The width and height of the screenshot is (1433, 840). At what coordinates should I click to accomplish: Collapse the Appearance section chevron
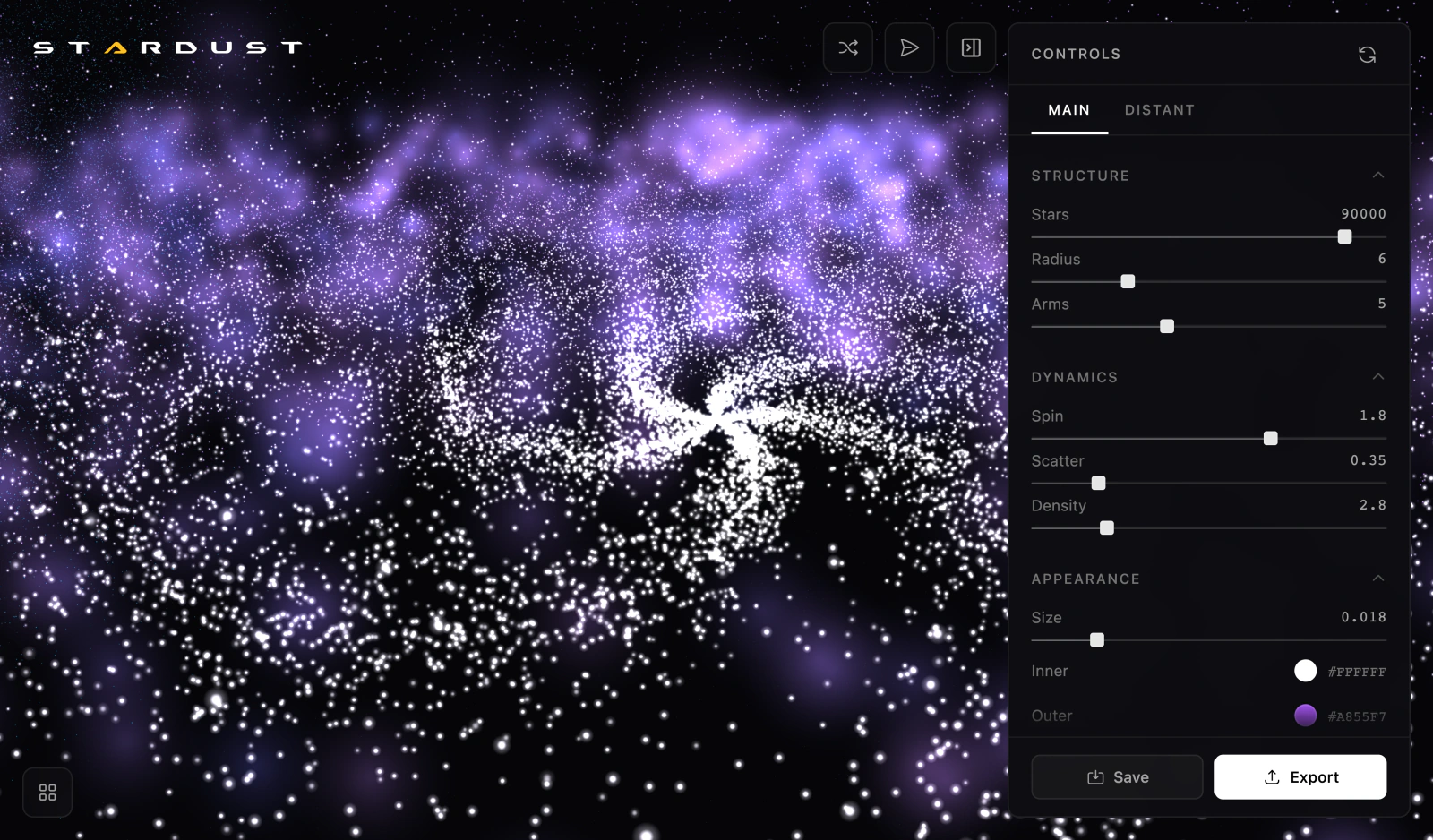[1378, 579]
